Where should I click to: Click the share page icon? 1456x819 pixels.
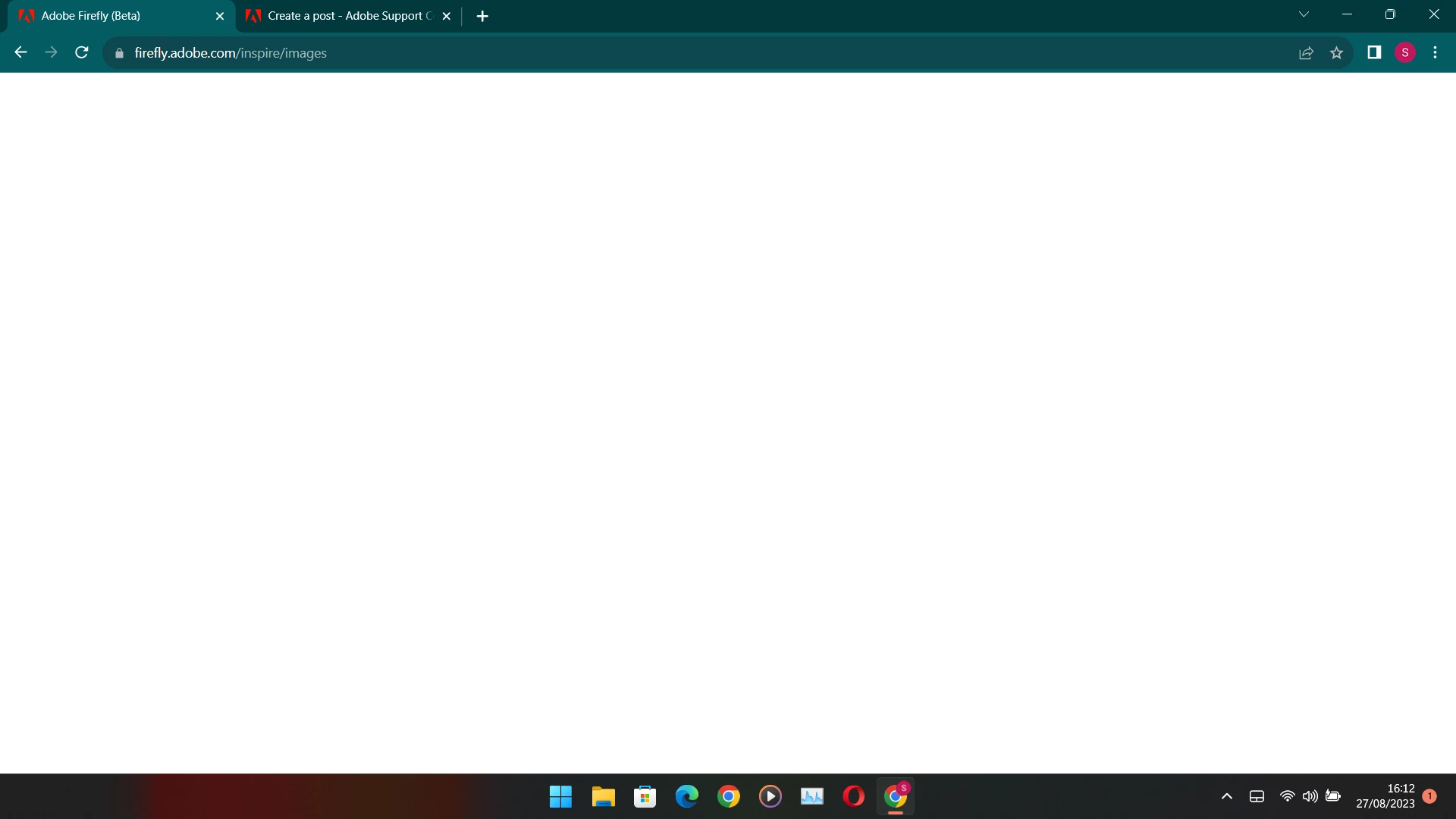pos(1306,52)
